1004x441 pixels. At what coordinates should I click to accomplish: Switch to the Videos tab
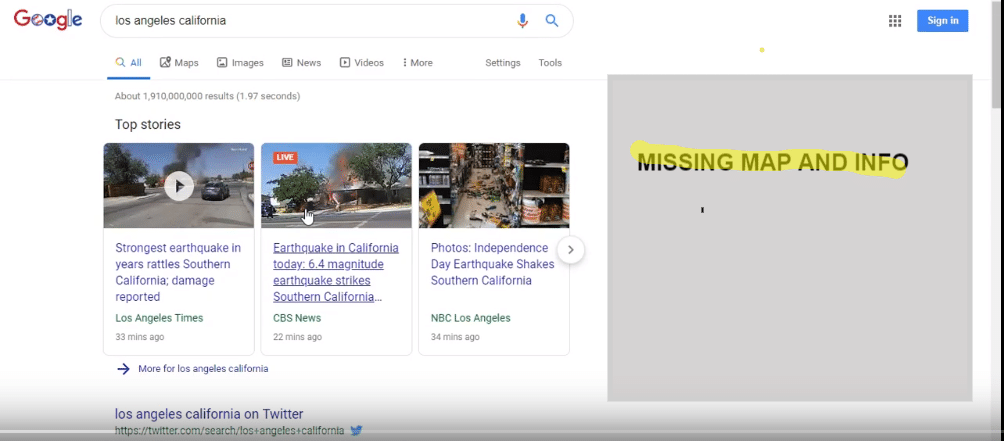362,63
